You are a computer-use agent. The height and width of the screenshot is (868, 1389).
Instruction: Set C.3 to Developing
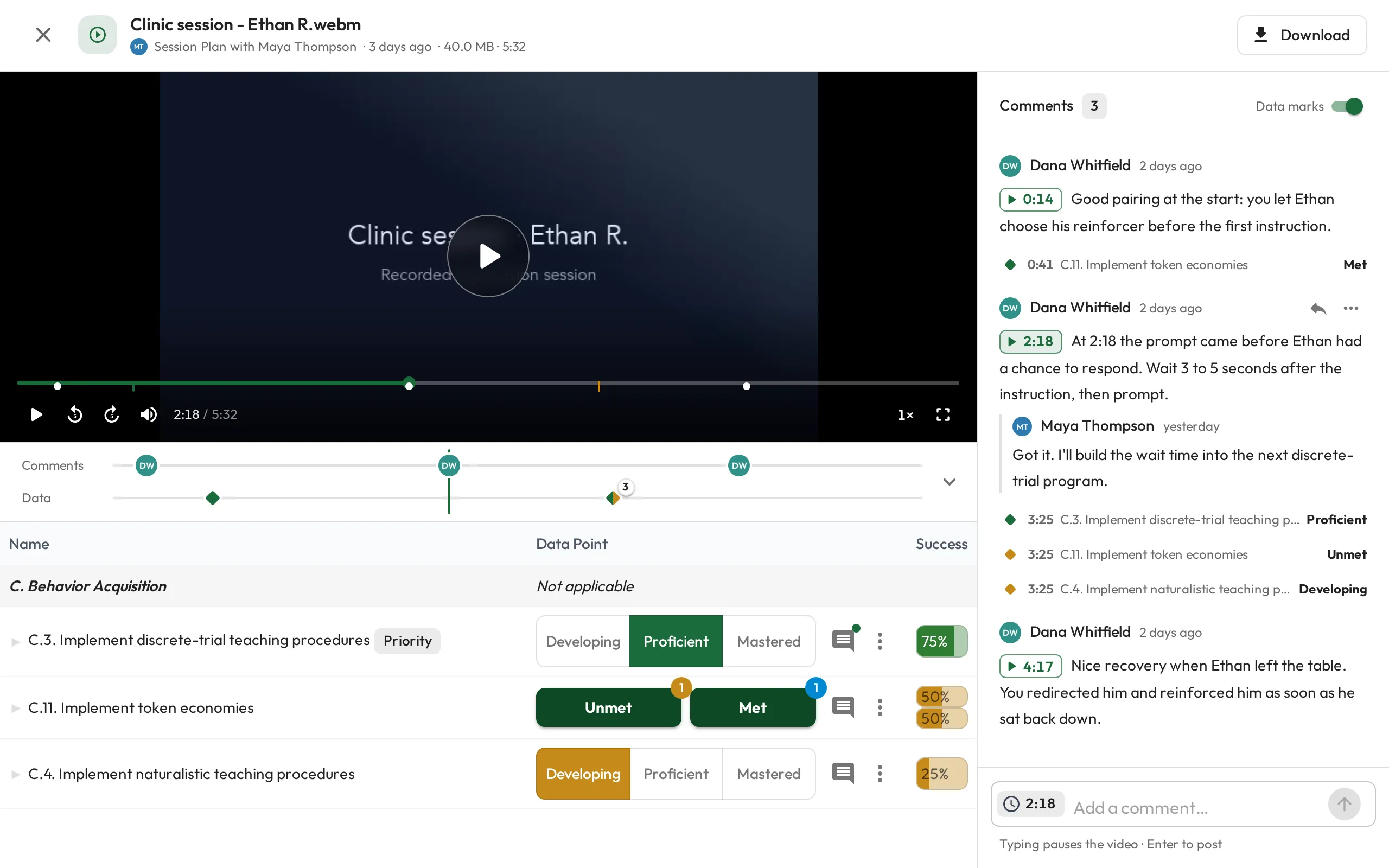point(583,641)
